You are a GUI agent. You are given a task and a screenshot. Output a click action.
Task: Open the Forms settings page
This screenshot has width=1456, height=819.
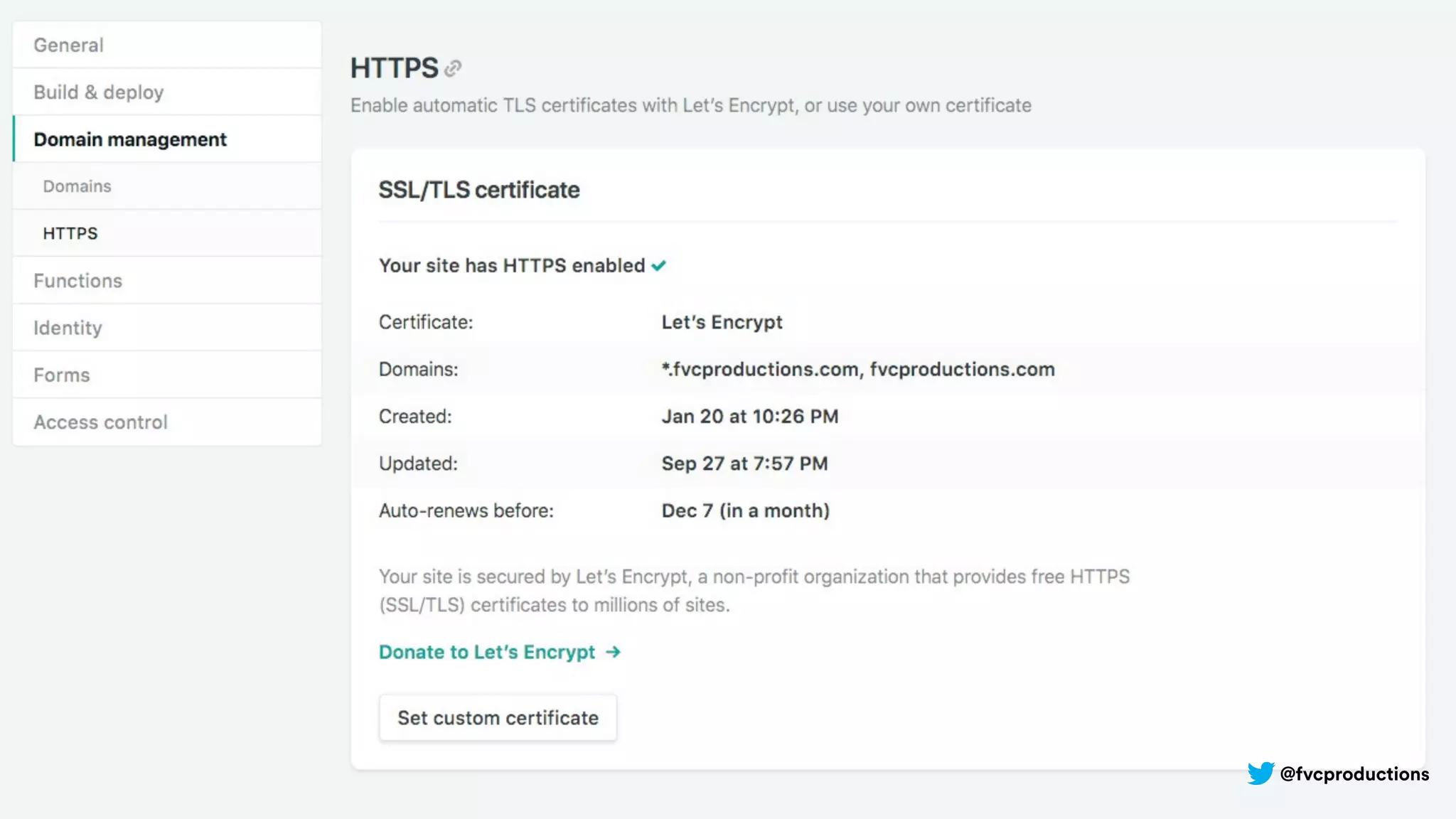pos(62,375)
